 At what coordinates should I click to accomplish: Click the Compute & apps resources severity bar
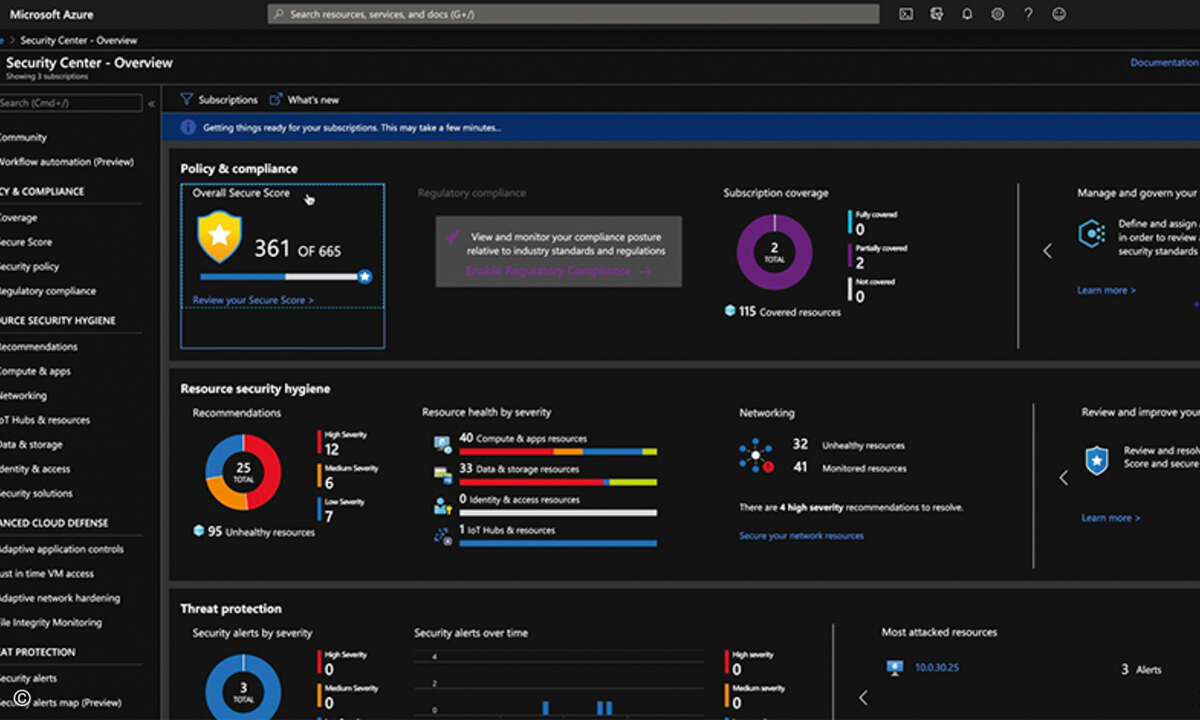click(x=558, y=452)
